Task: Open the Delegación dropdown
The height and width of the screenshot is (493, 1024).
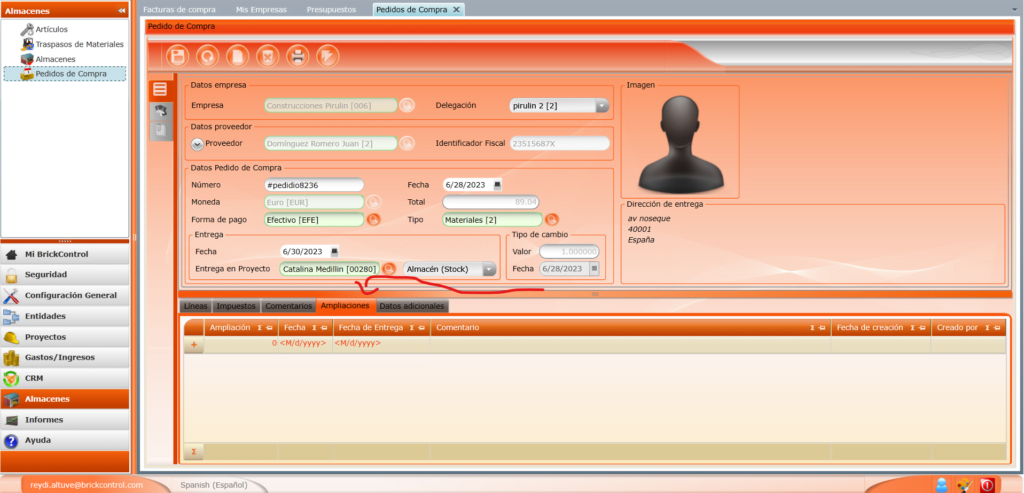Action: 602,105
